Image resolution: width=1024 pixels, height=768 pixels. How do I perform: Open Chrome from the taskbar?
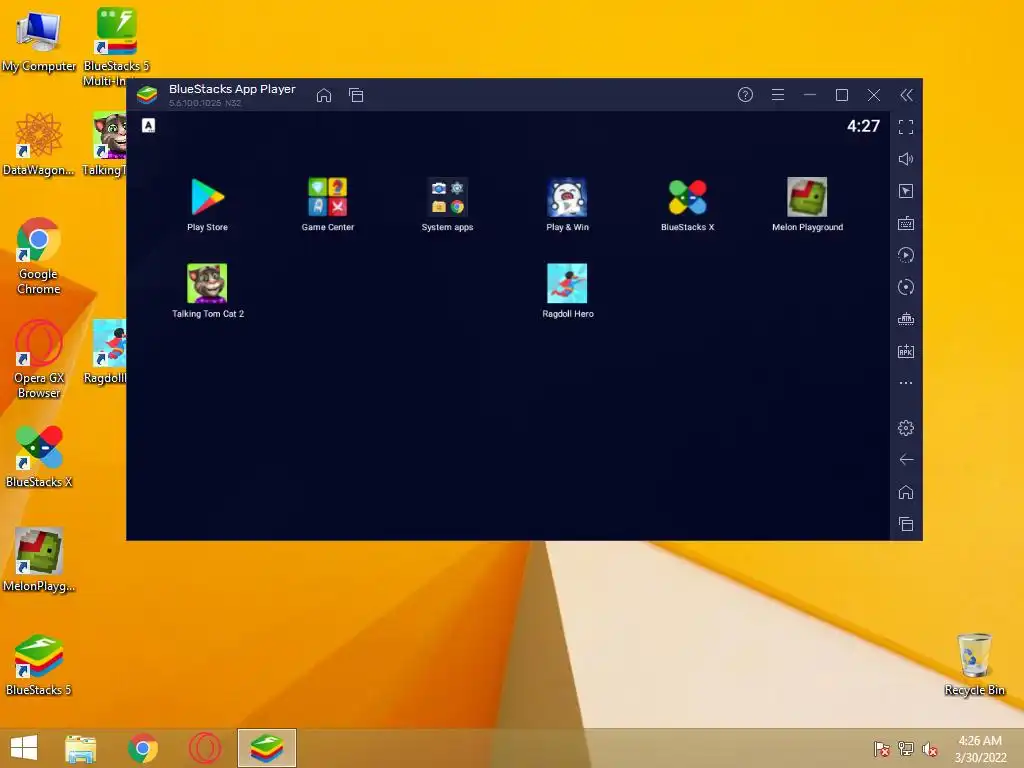tap(143, 748)
